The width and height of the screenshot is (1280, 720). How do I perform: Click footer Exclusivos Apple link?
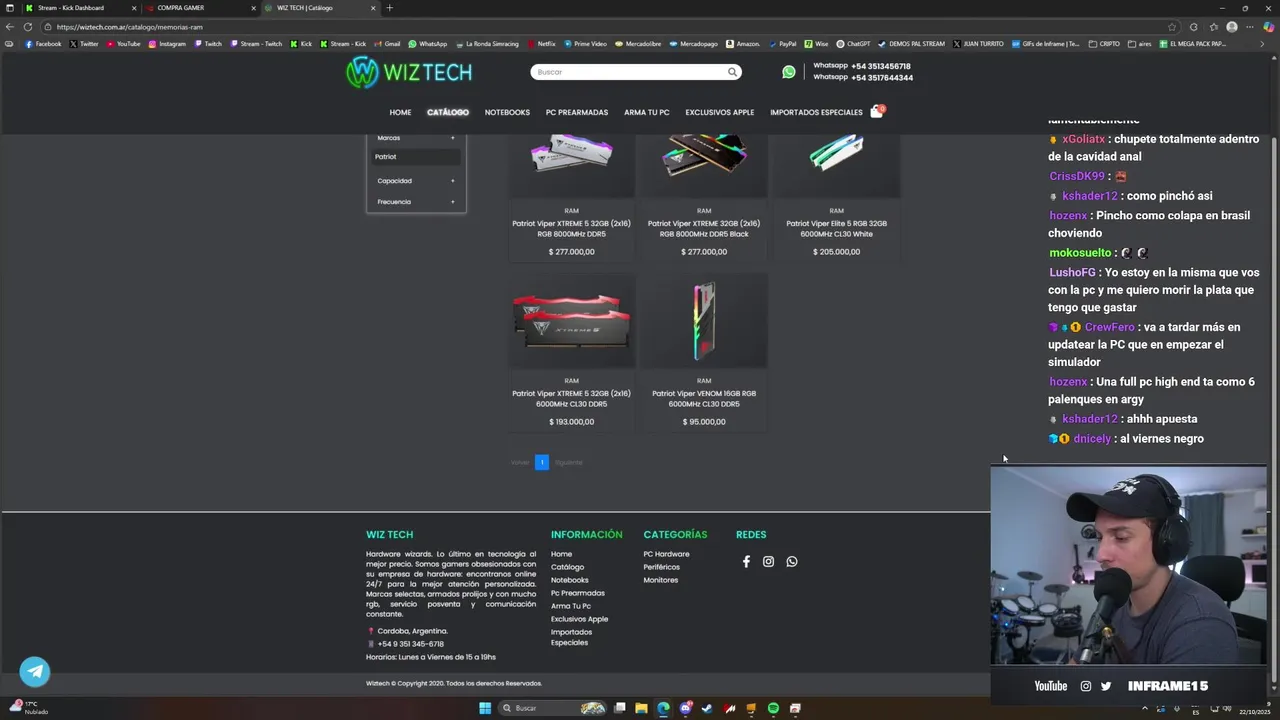(x=579, y=619)
